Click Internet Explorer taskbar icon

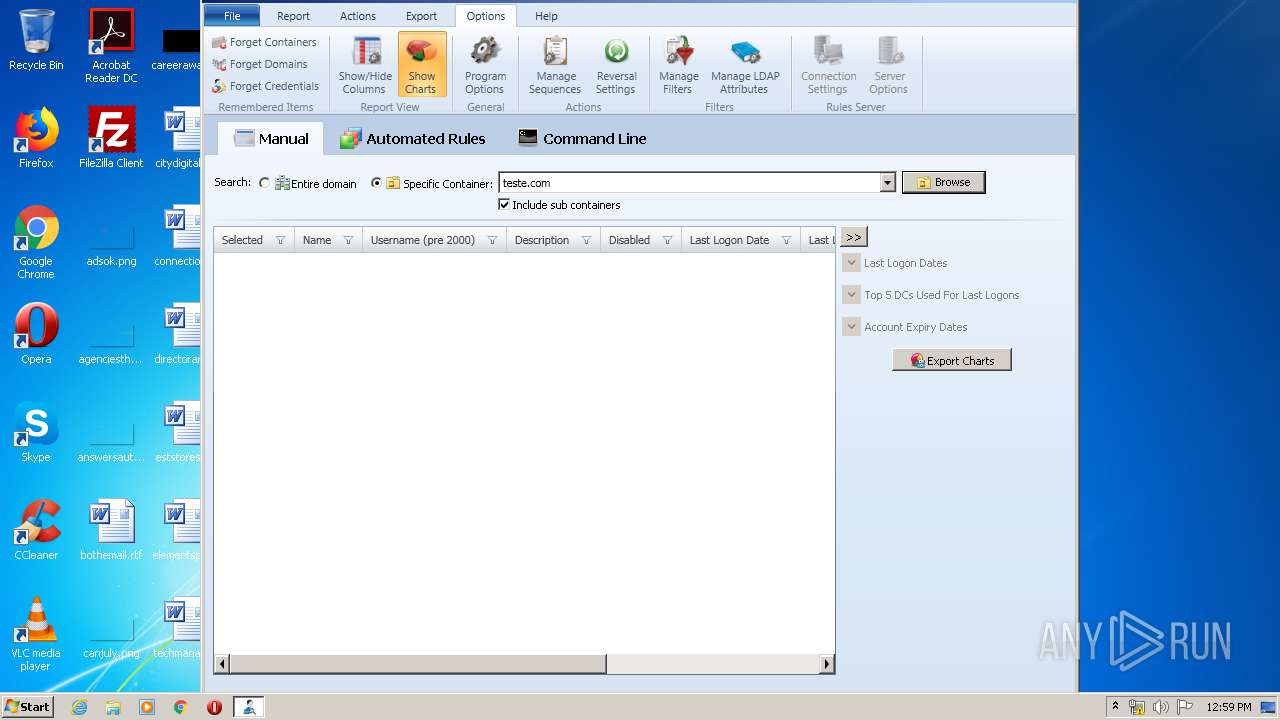[x=79, y=707]
